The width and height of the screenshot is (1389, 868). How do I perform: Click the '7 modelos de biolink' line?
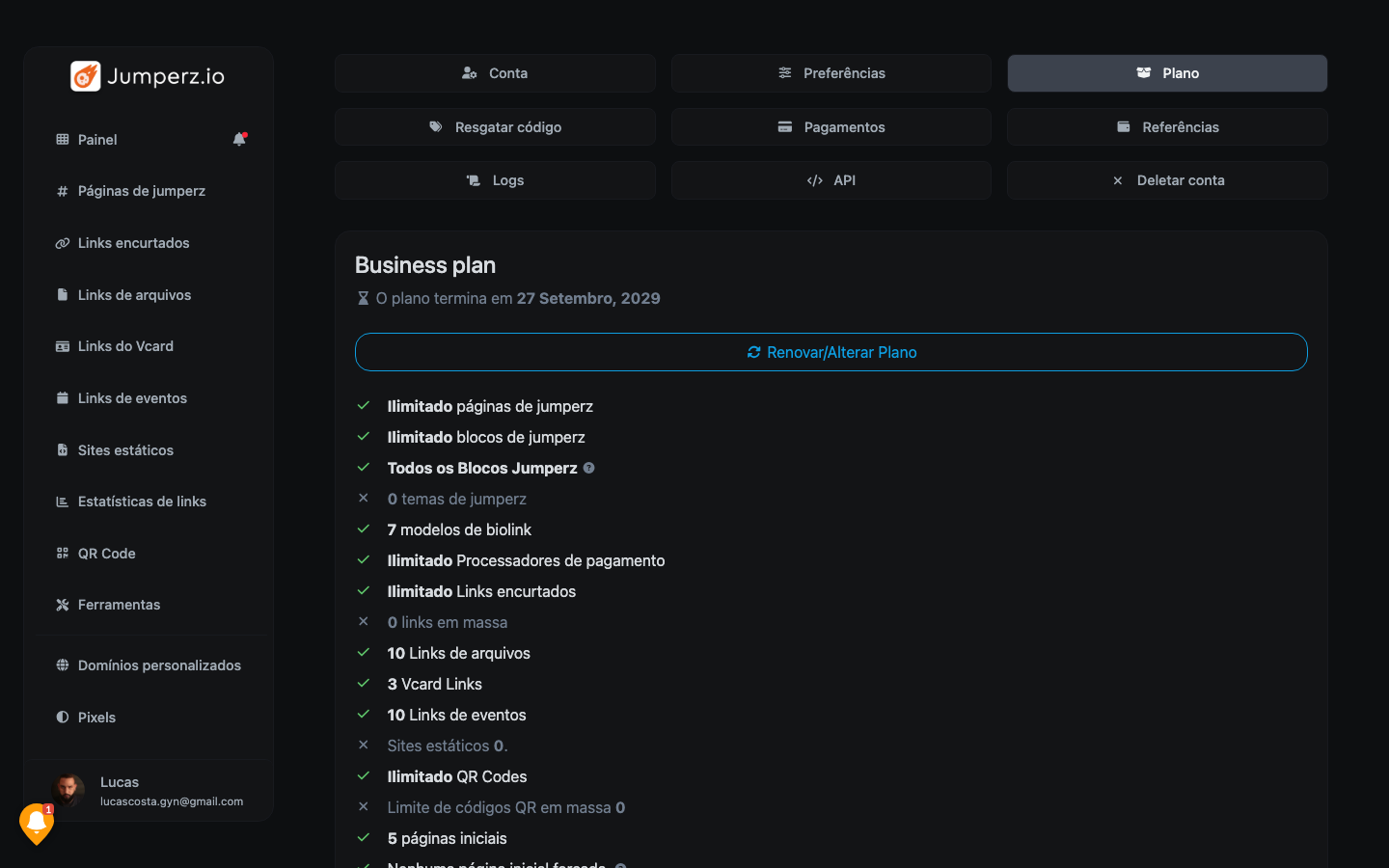pyautogui.click(x=459, y=529)
